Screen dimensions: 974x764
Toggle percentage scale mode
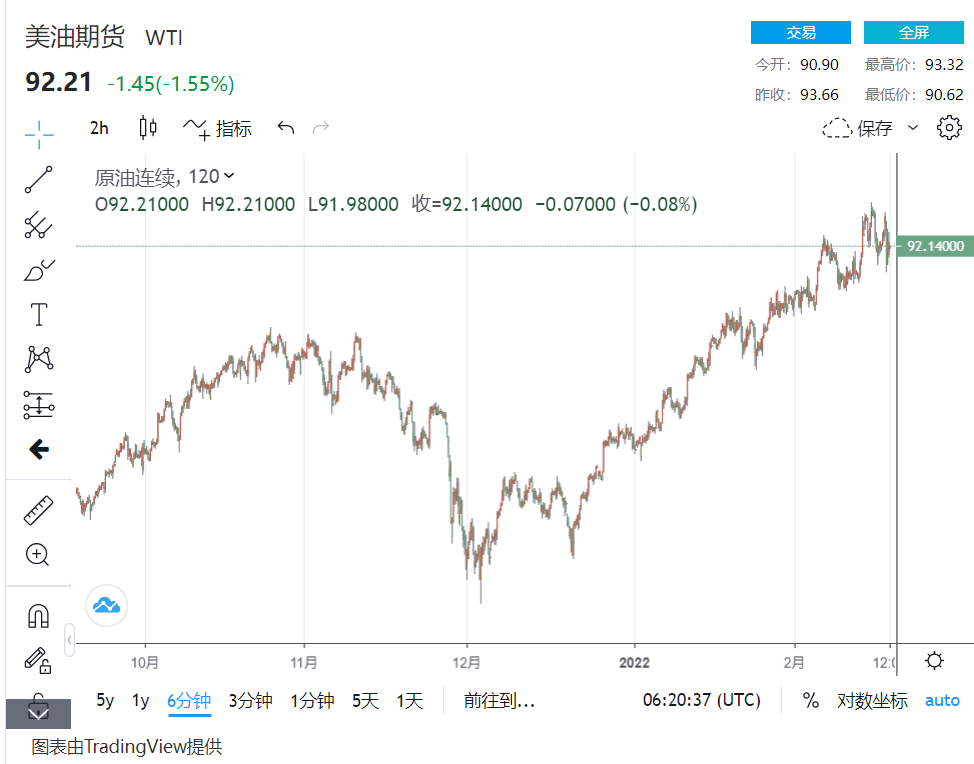point(810,700)
